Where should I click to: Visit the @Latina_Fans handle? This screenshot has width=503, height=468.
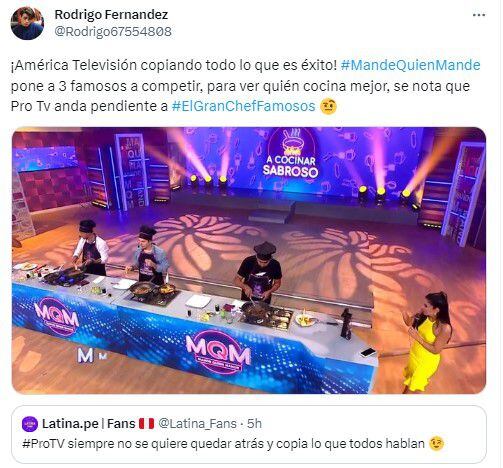(x=198, y=424)
